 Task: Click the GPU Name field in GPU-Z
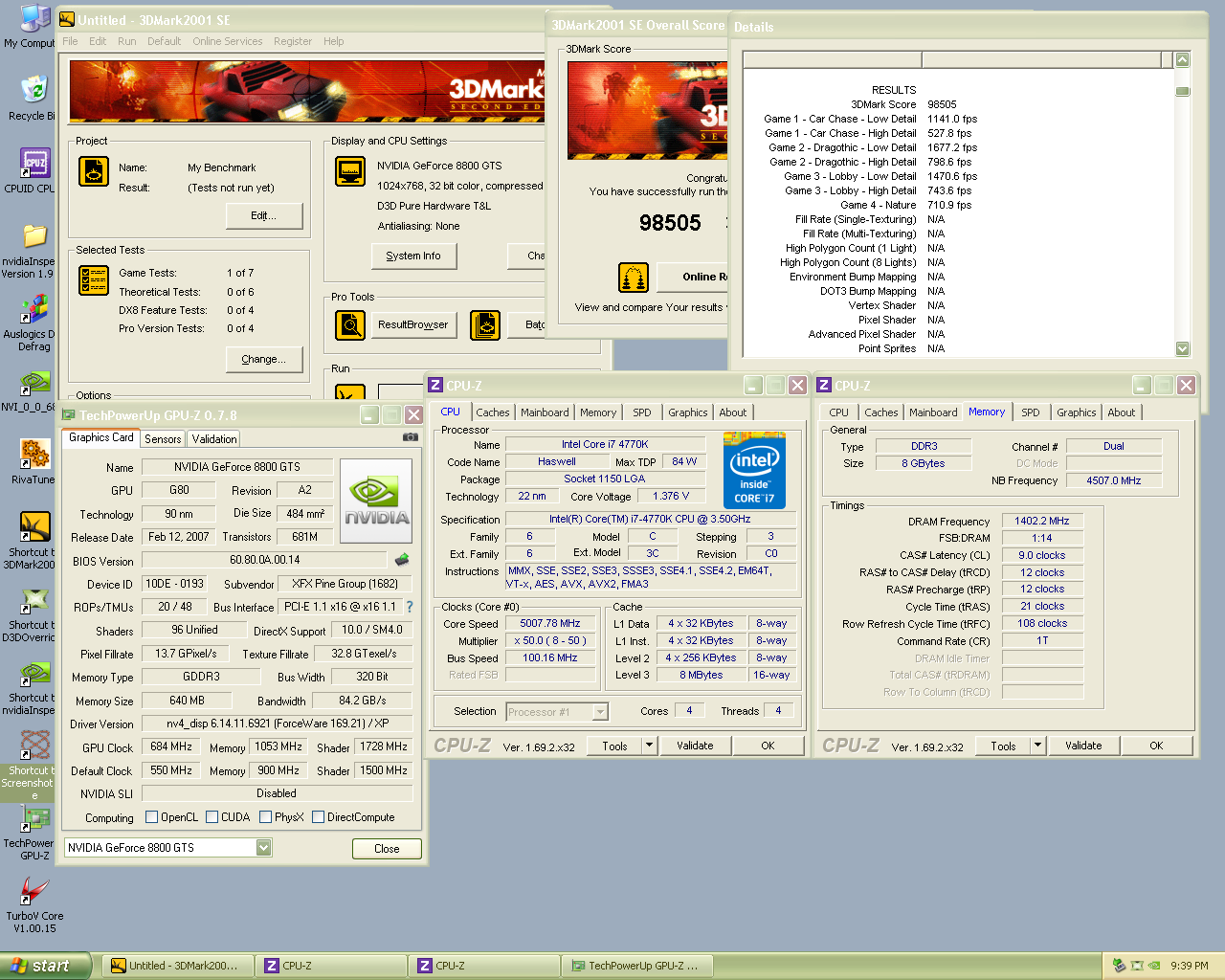coord(237,467)
